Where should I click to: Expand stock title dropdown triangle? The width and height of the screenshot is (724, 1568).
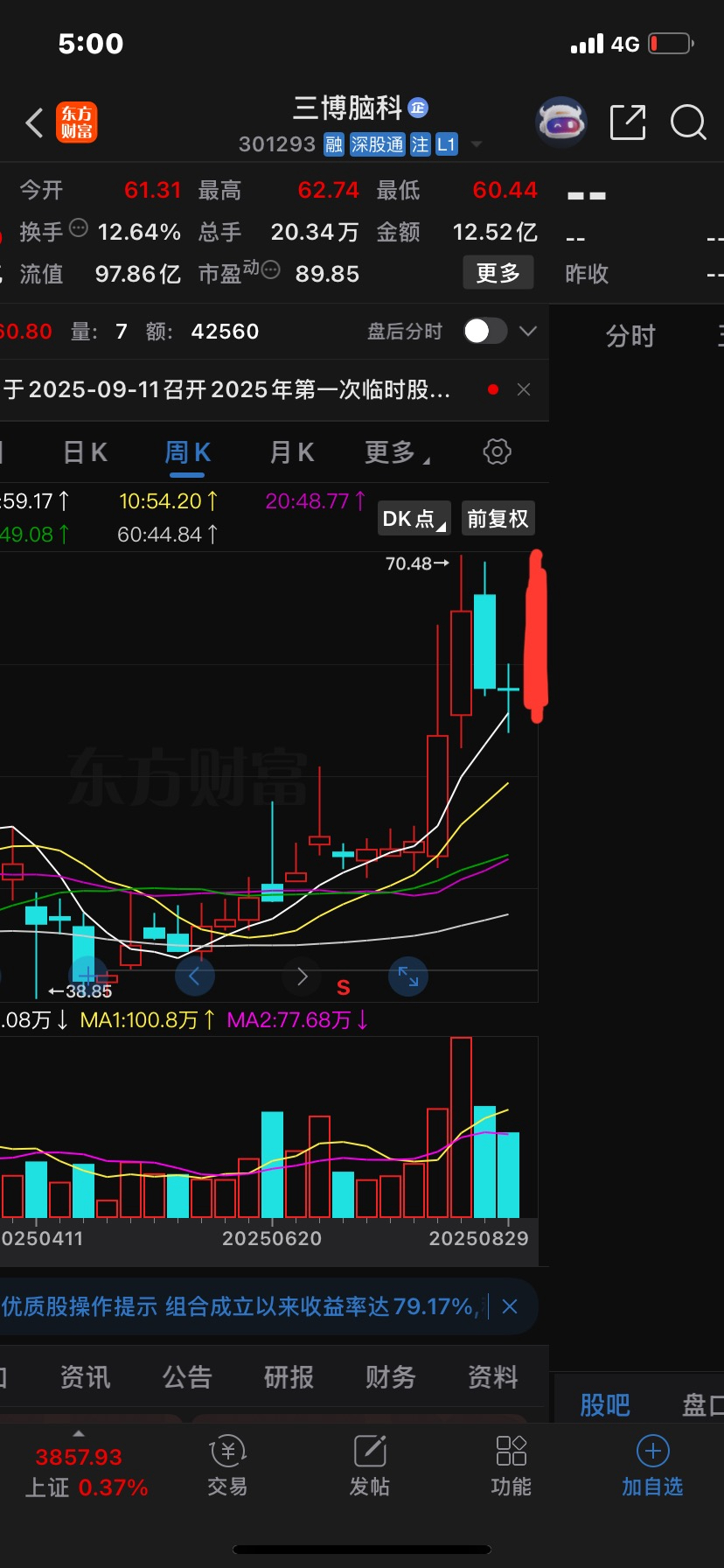tap(477, 144)
